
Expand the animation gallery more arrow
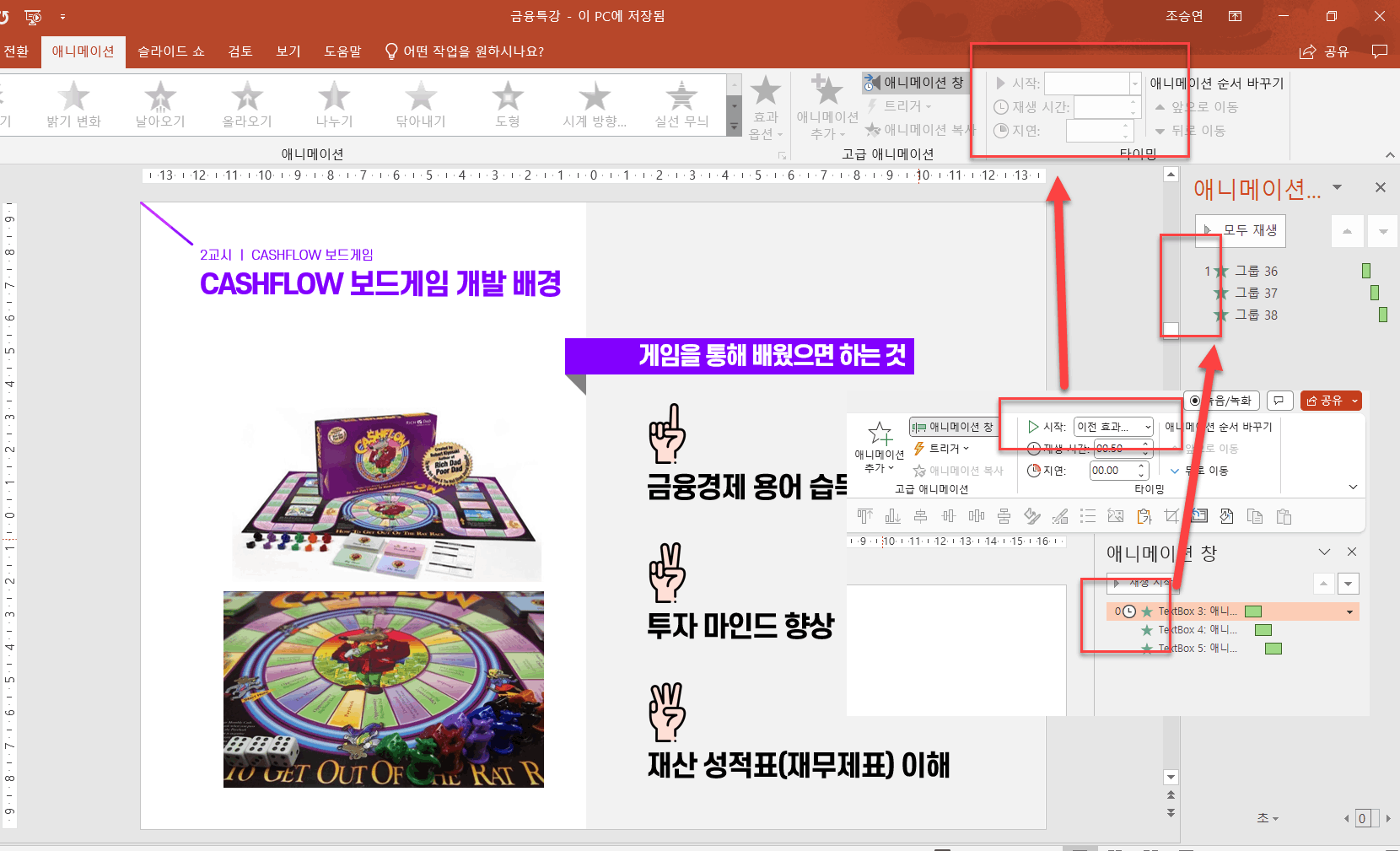[x=734, y=127]
